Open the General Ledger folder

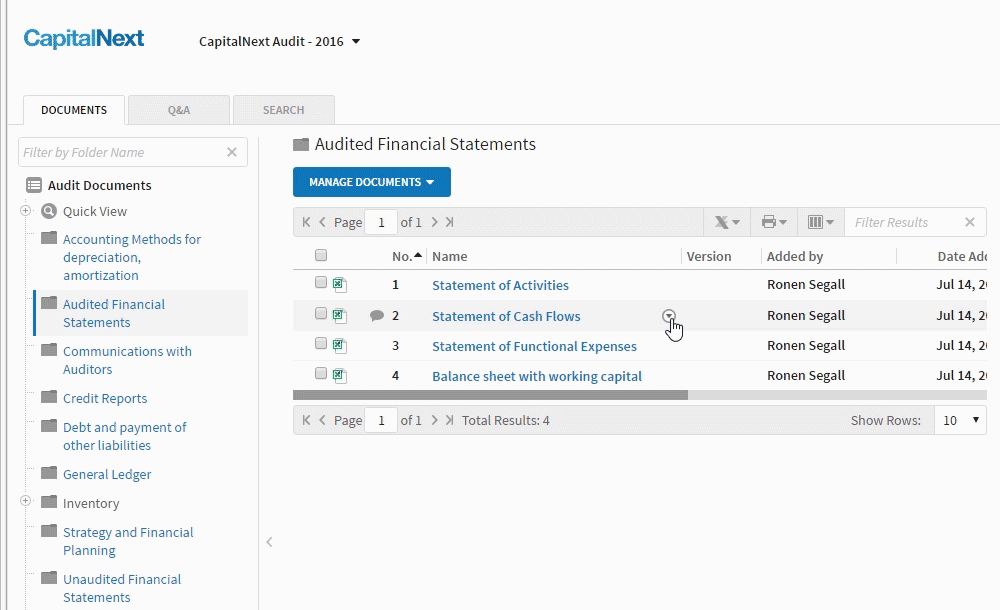pyautogui.click(x=107, y=474)
